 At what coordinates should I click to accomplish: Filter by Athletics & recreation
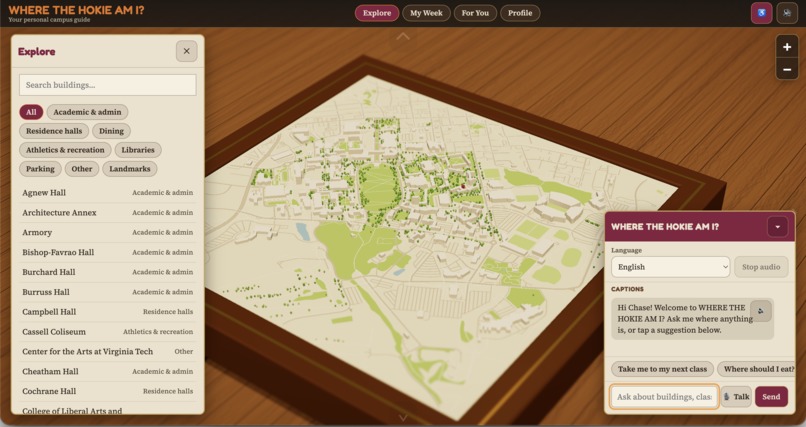tap(65, 150)
